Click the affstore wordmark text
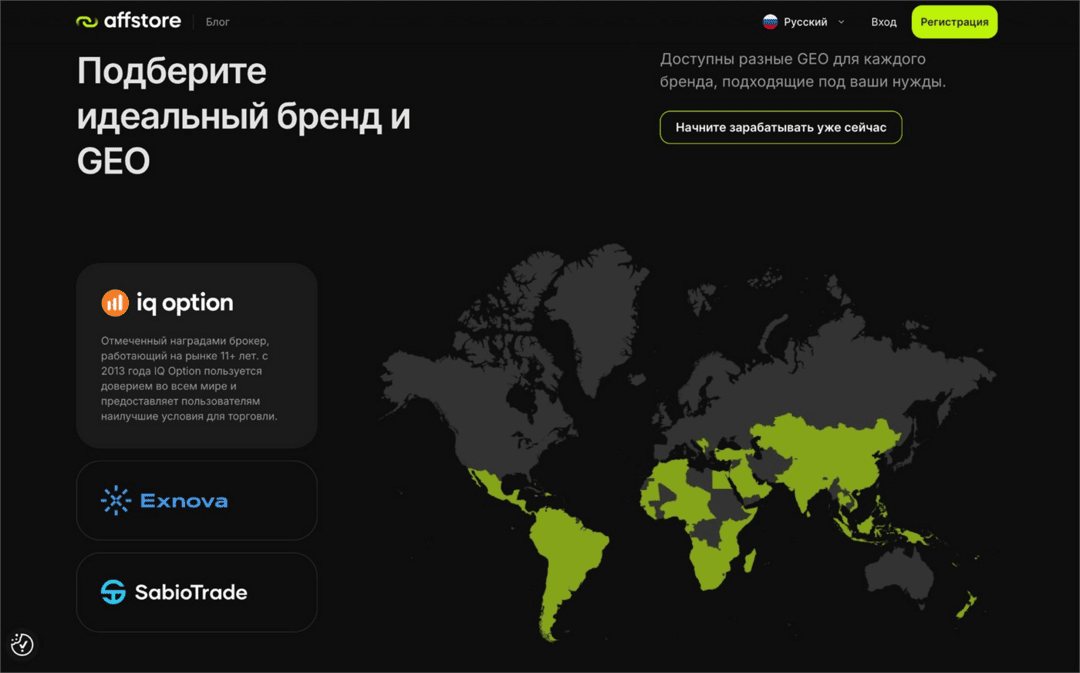Viewport: 1080px width, 673px height. click(x=143, y=21)
